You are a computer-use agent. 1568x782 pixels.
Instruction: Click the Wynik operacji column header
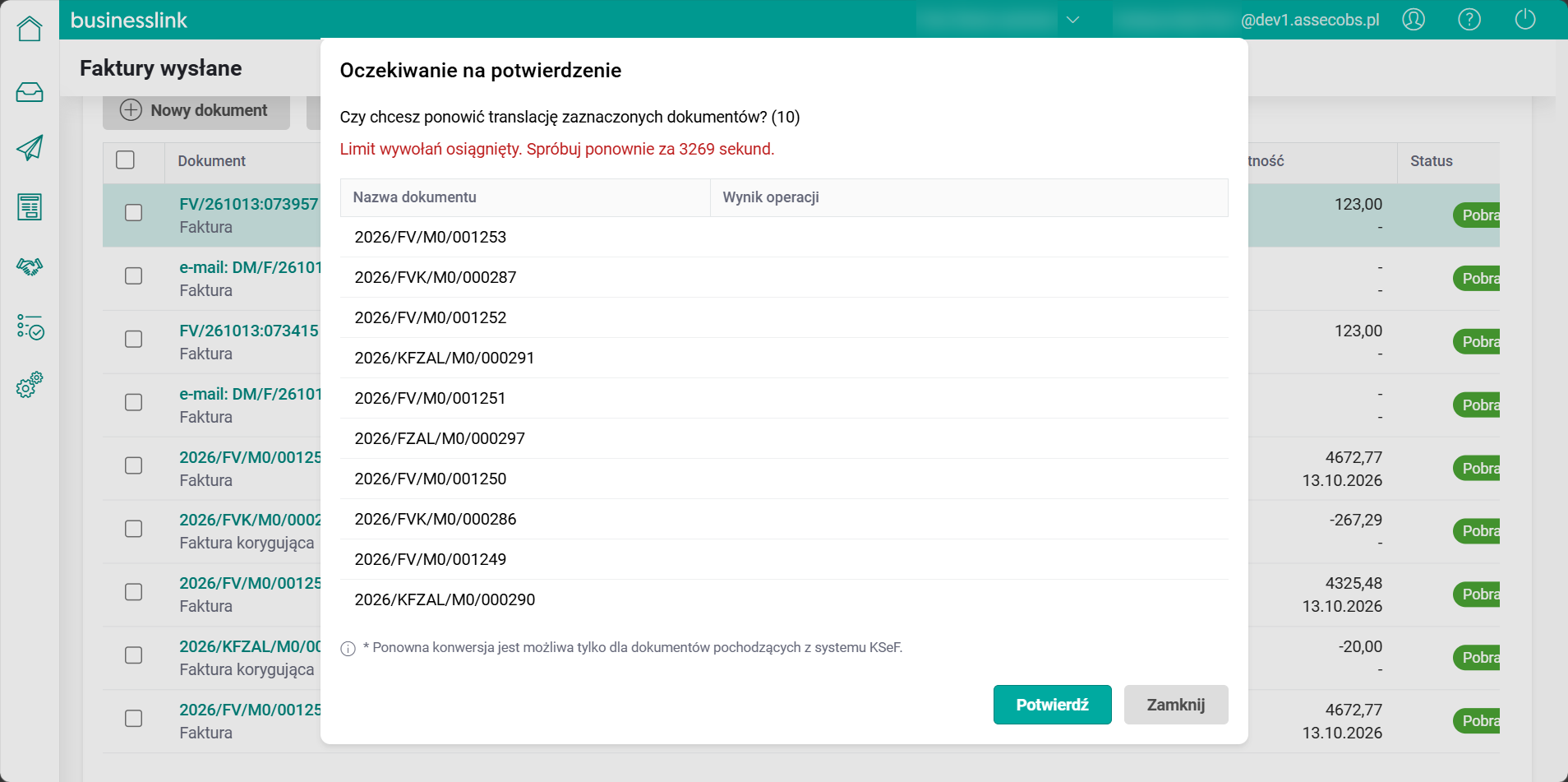(x=969, y=197)
